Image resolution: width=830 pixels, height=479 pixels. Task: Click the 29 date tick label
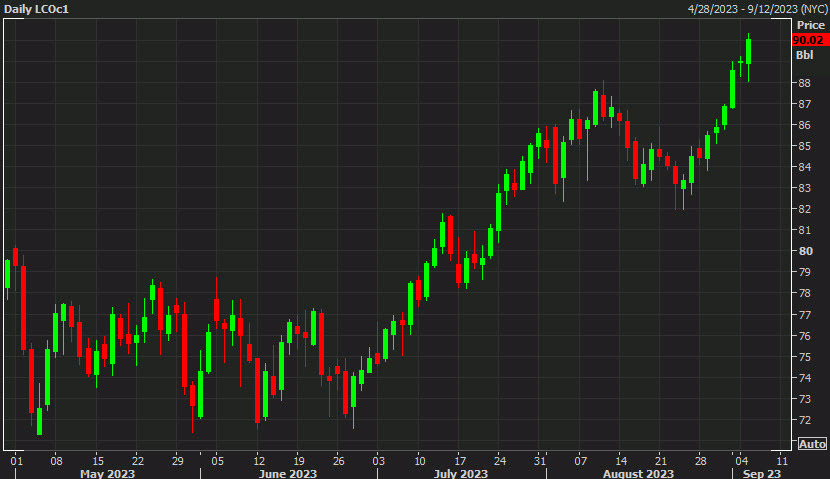[x=177, y=461]
